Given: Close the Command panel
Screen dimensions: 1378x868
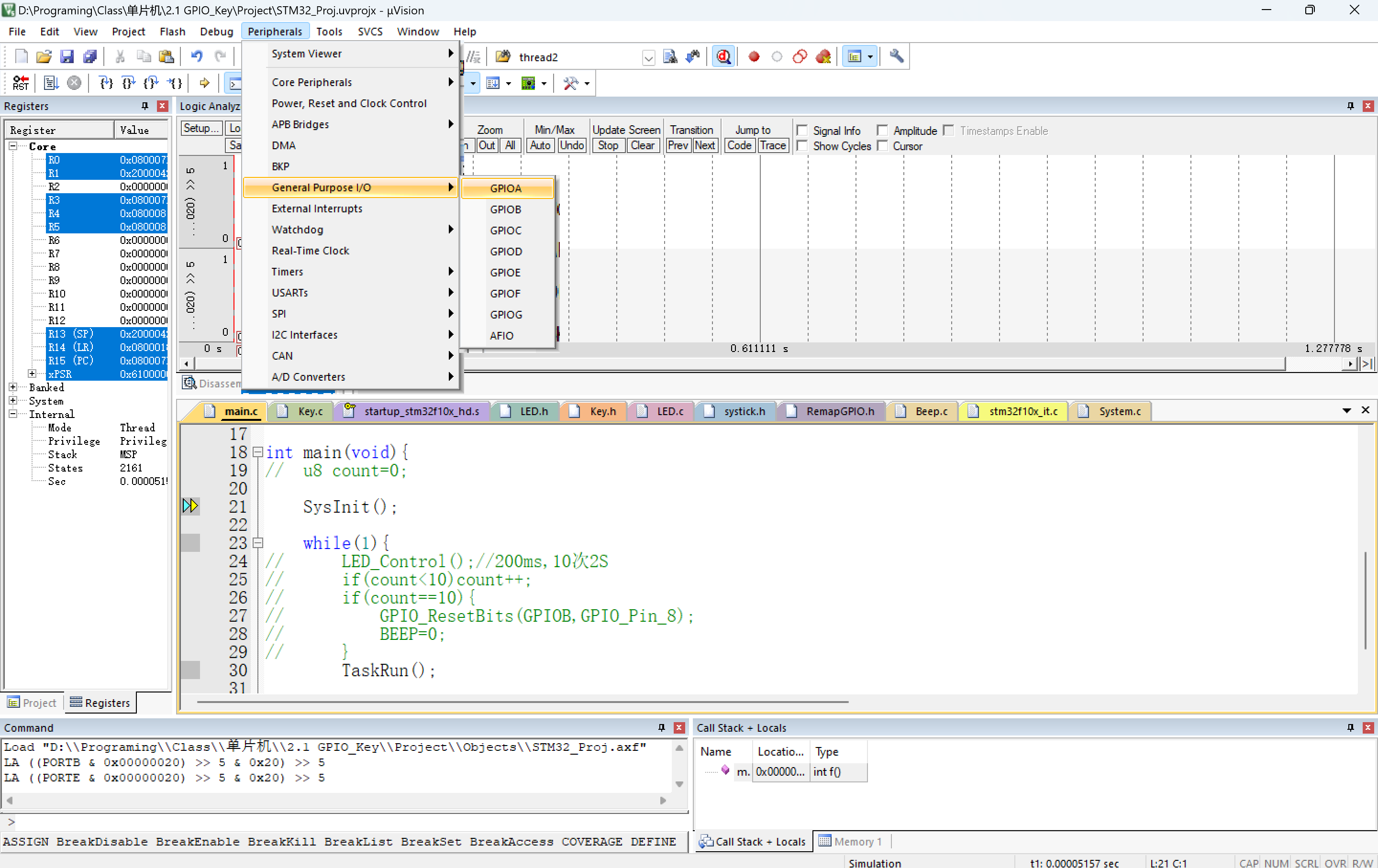Looking at the screenshot, I should 679,727.
